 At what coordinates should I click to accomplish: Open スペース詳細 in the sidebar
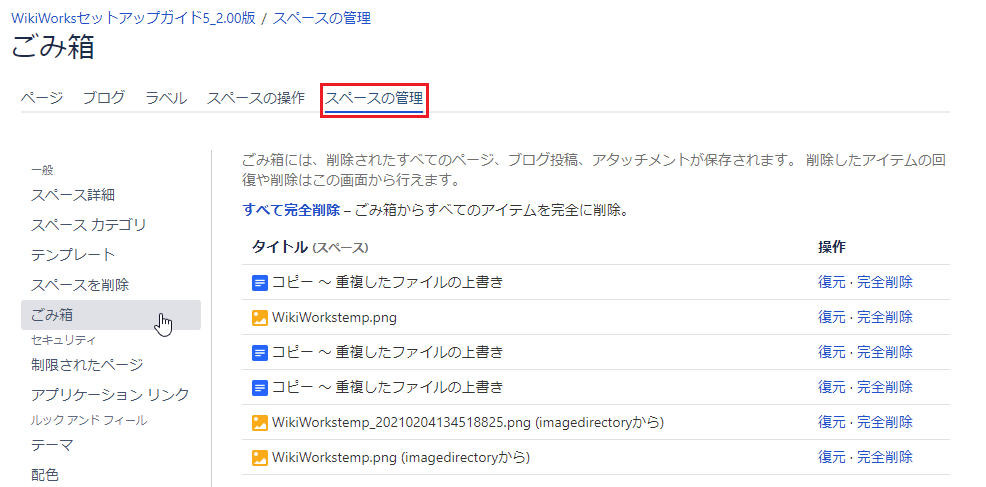pos(73,195)
